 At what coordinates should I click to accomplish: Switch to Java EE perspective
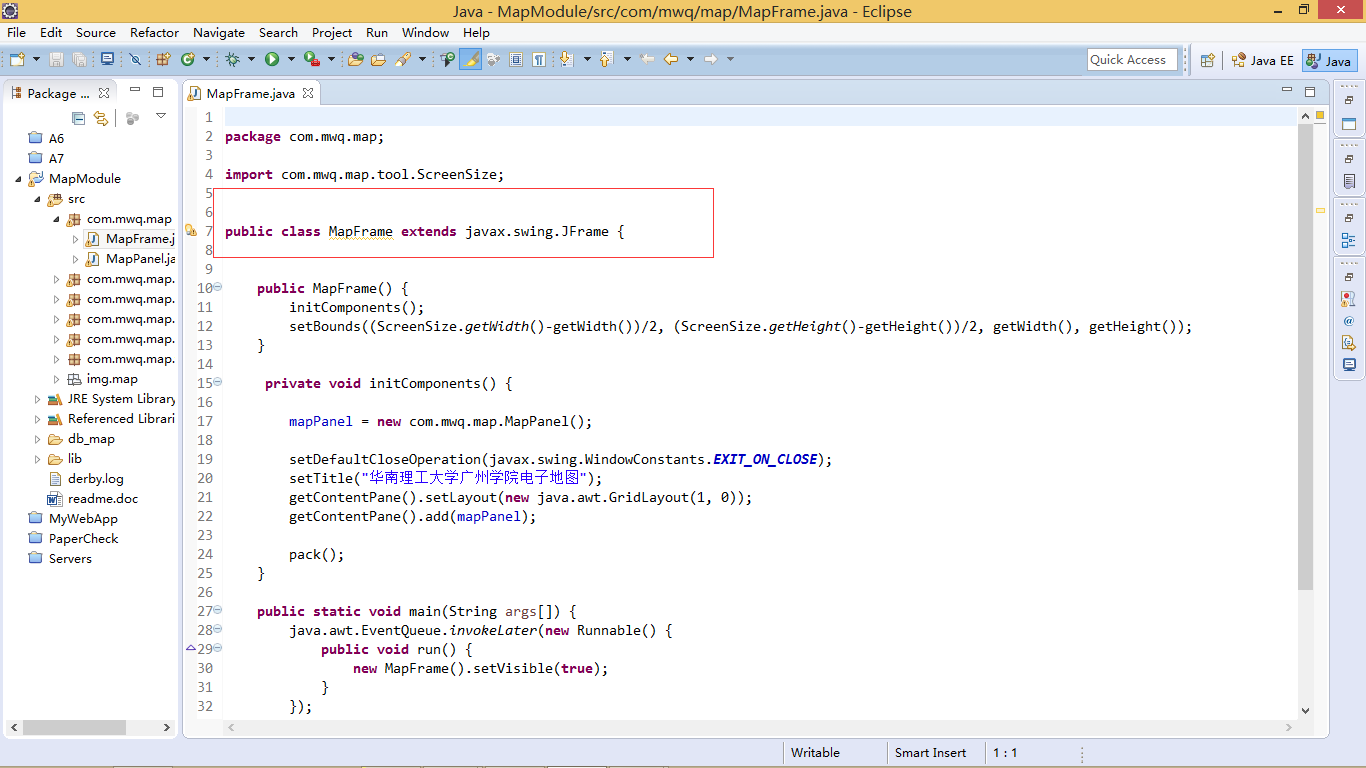click(1262, 61)
